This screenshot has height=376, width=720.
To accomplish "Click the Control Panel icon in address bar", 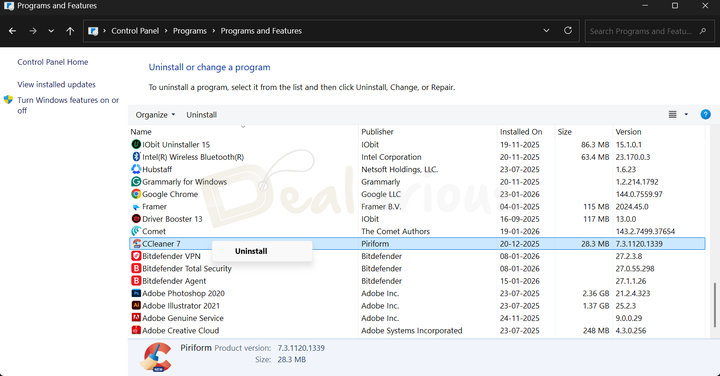I will tap(93, 31).
